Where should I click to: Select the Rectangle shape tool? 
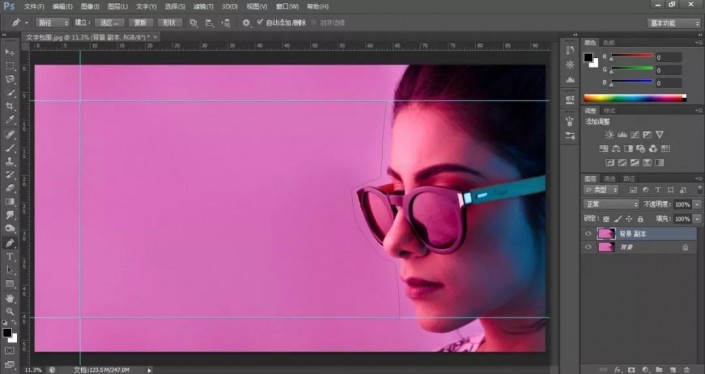(9, 284)
